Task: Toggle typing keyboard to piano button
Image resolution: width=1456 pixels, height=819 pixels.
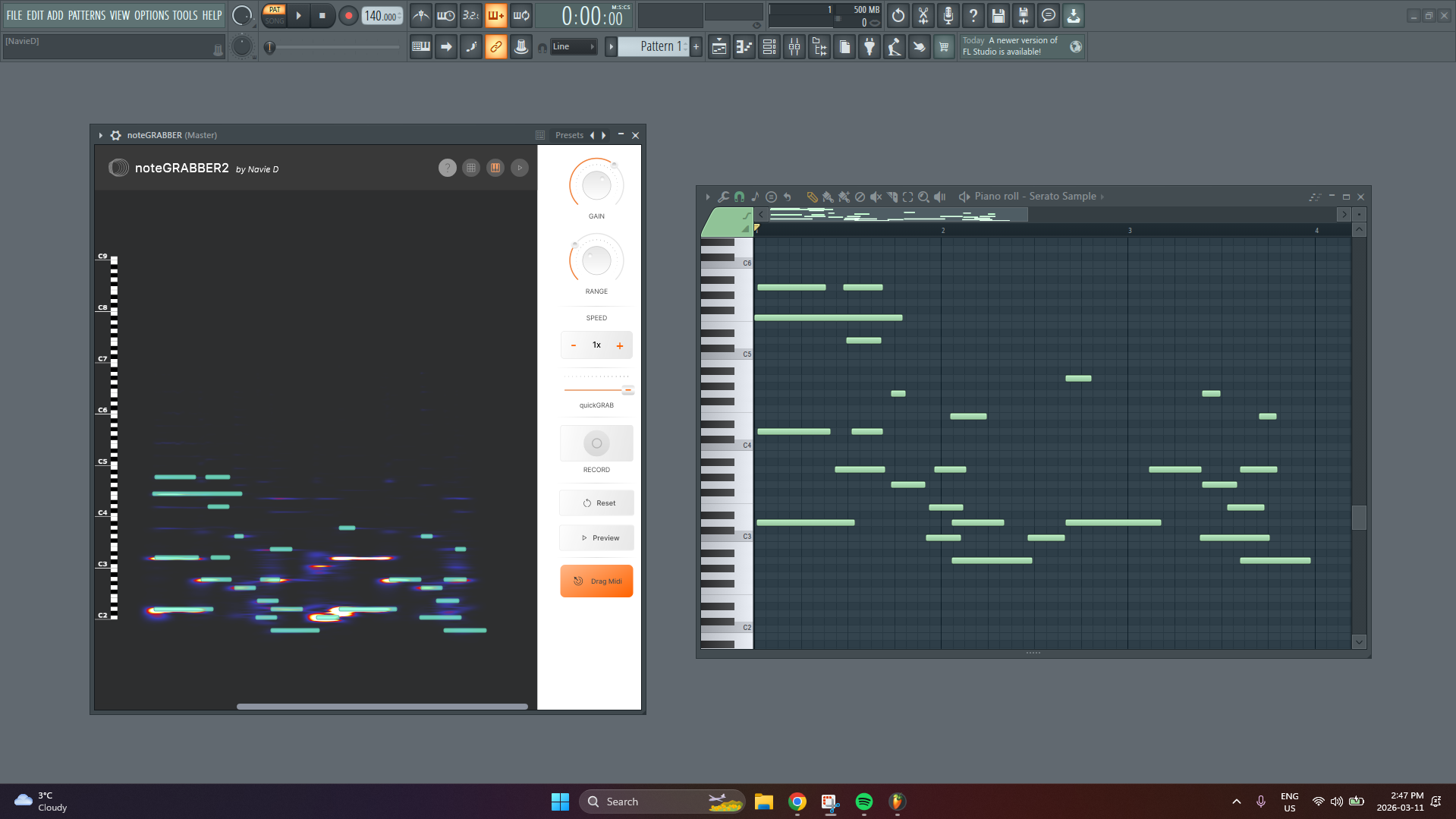Action: 421,47
